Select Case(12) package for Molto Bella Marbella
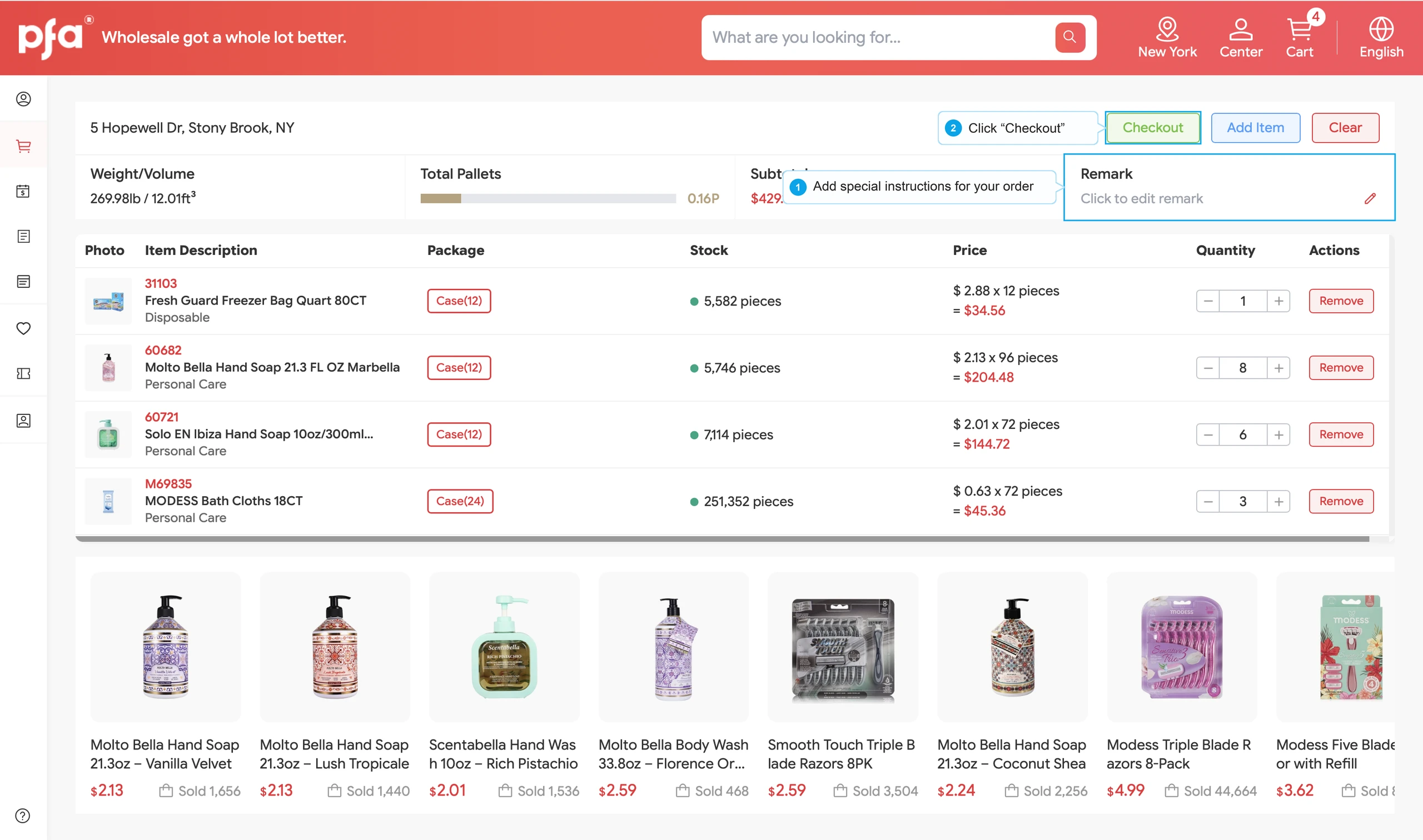The width and height of the screenshot is (1423, 840). (459, 368)
